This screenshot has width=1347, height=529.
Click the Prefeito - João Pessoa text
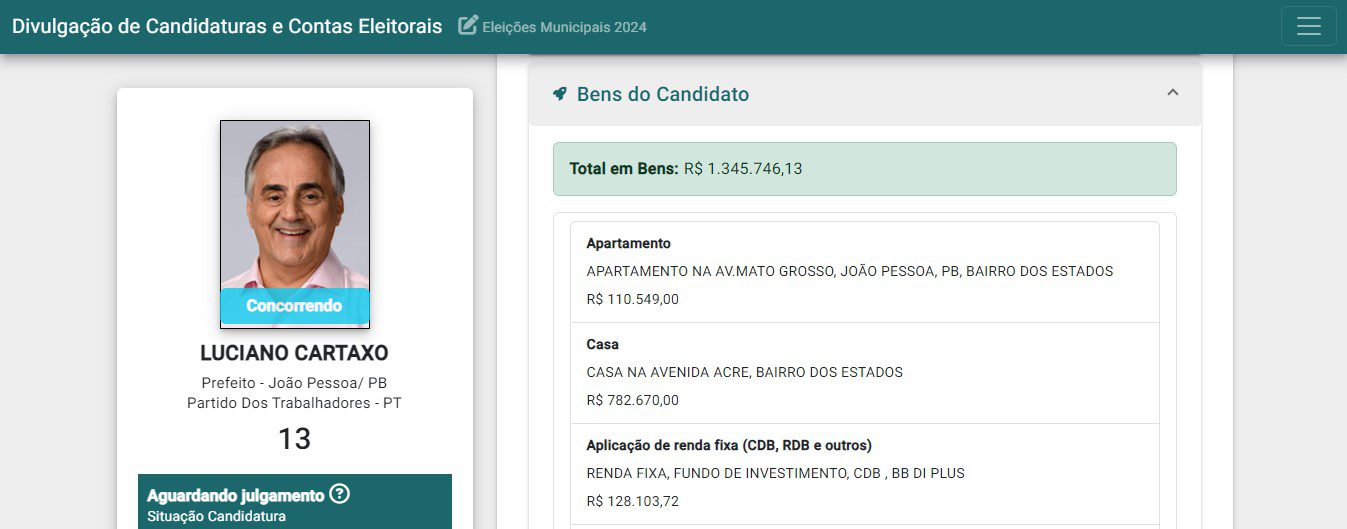tap(294, 383)
